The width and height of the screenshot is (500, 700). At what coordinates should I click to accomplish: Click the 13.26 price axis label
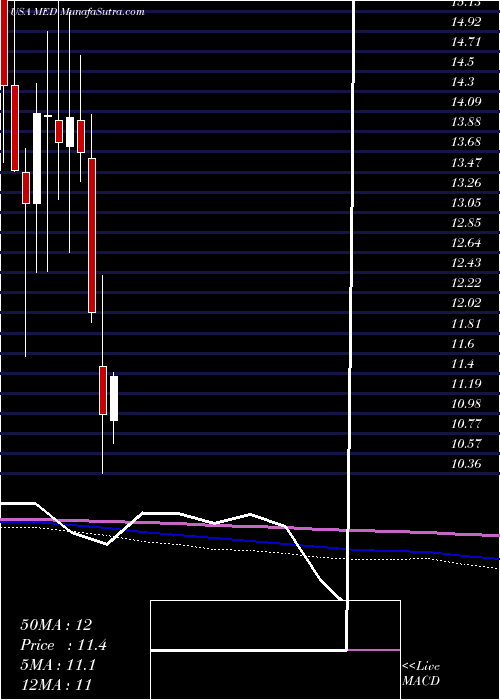pos(467,183)
